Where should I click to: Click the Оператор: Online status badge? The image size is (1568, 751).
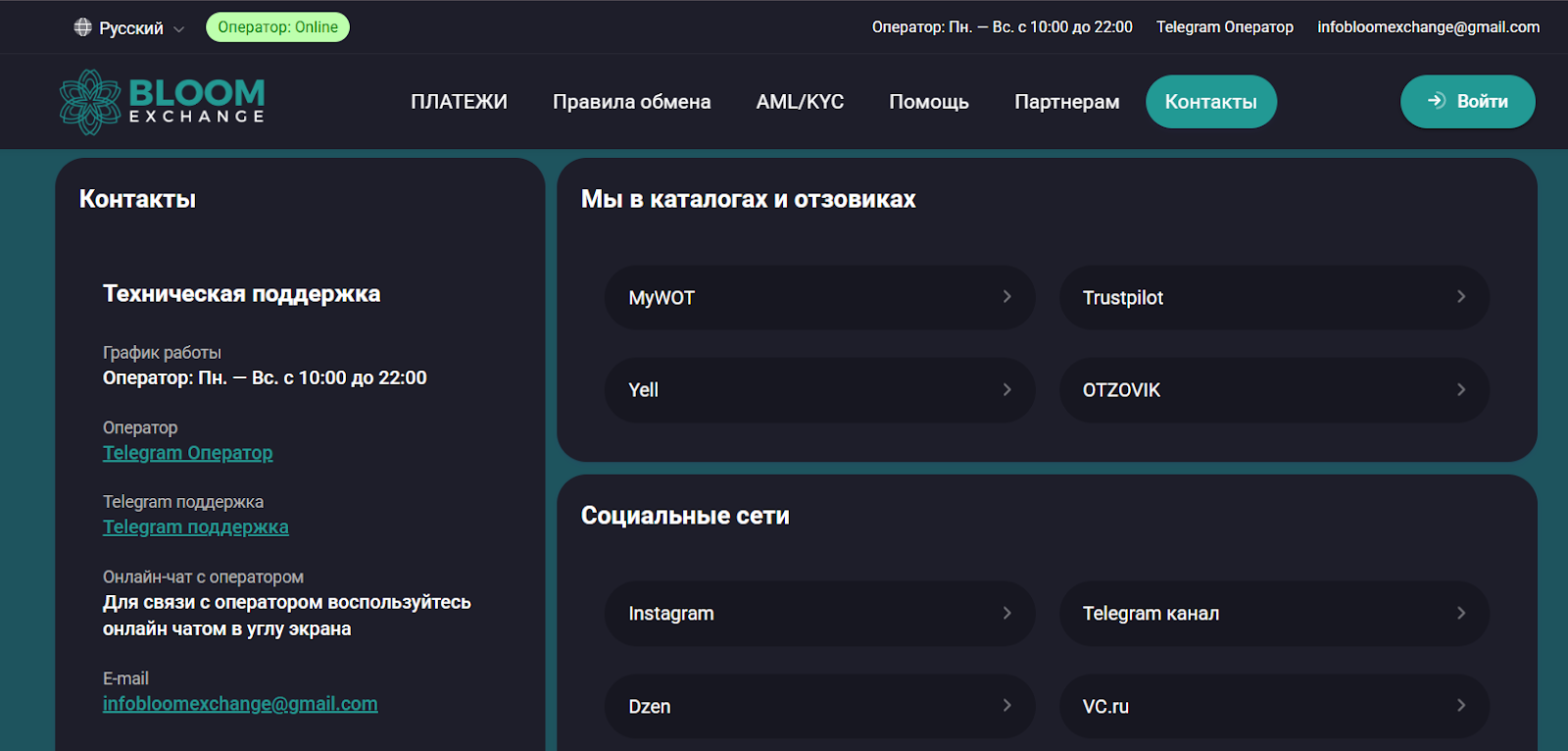[x=277, y=27]
